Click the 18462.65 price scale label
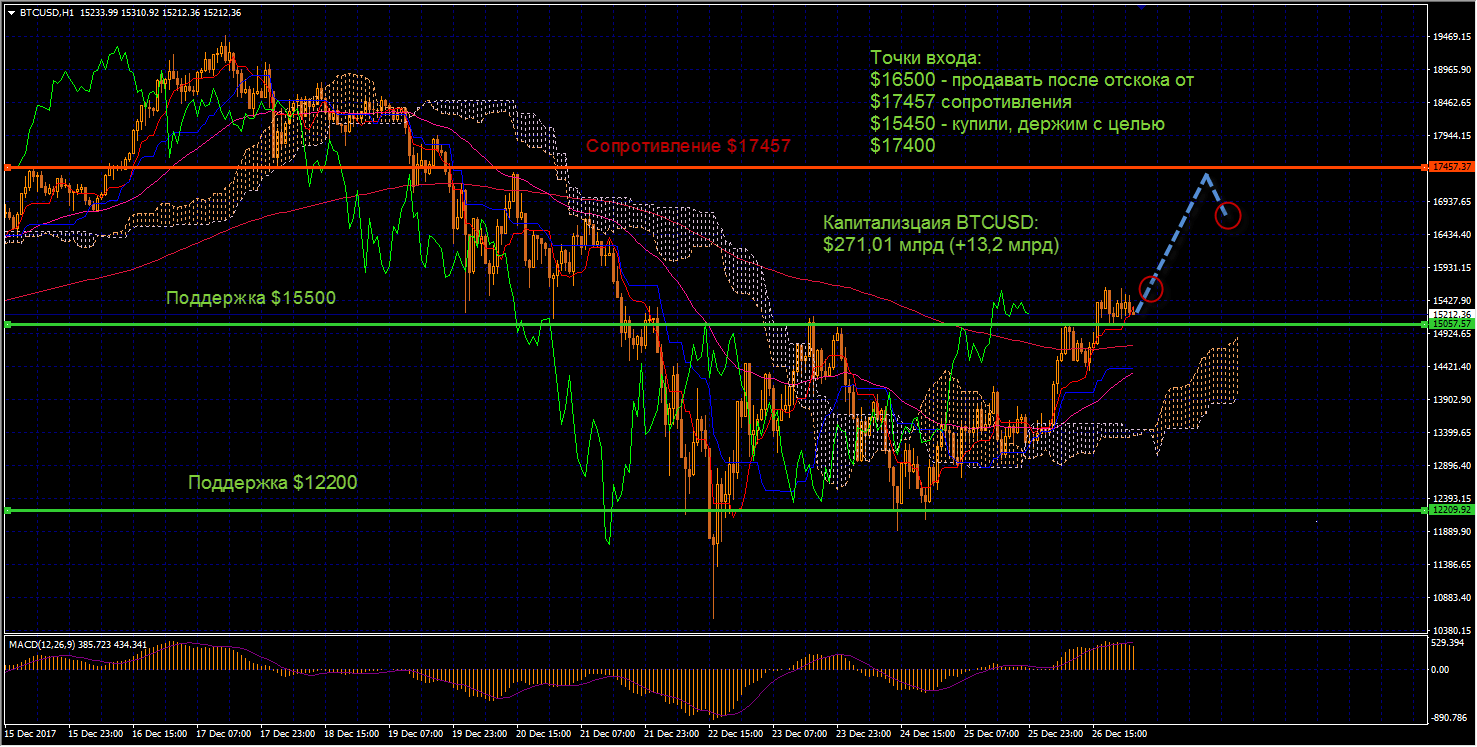Viewport: 1477px width, 747px height. 1451,102
